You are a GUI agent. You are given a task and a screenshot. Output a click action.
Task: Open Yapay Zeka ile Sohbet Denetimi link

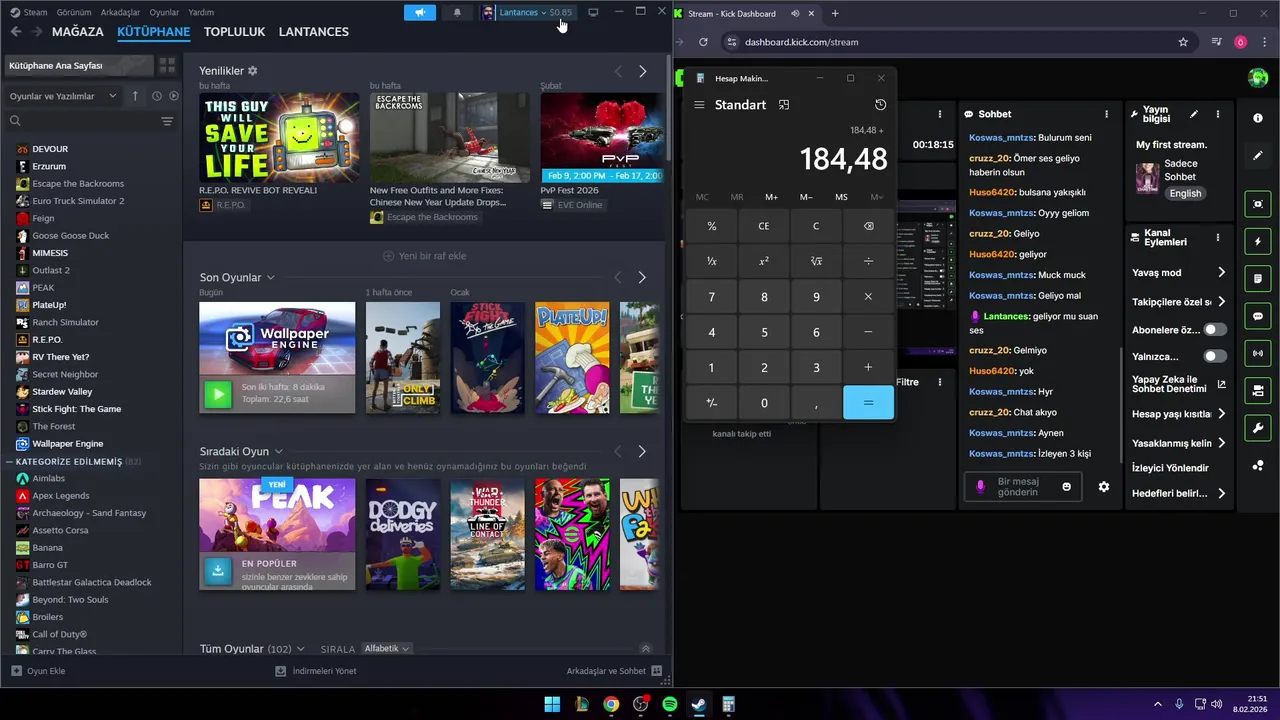point(1178,383)
